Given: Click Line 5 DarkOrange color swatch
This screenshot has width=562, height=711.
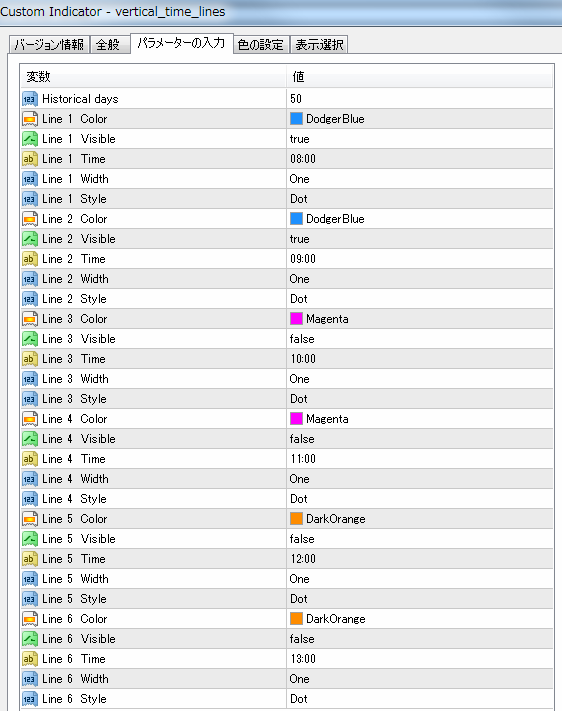Looking at the screenshot, I should coord(296,518).
